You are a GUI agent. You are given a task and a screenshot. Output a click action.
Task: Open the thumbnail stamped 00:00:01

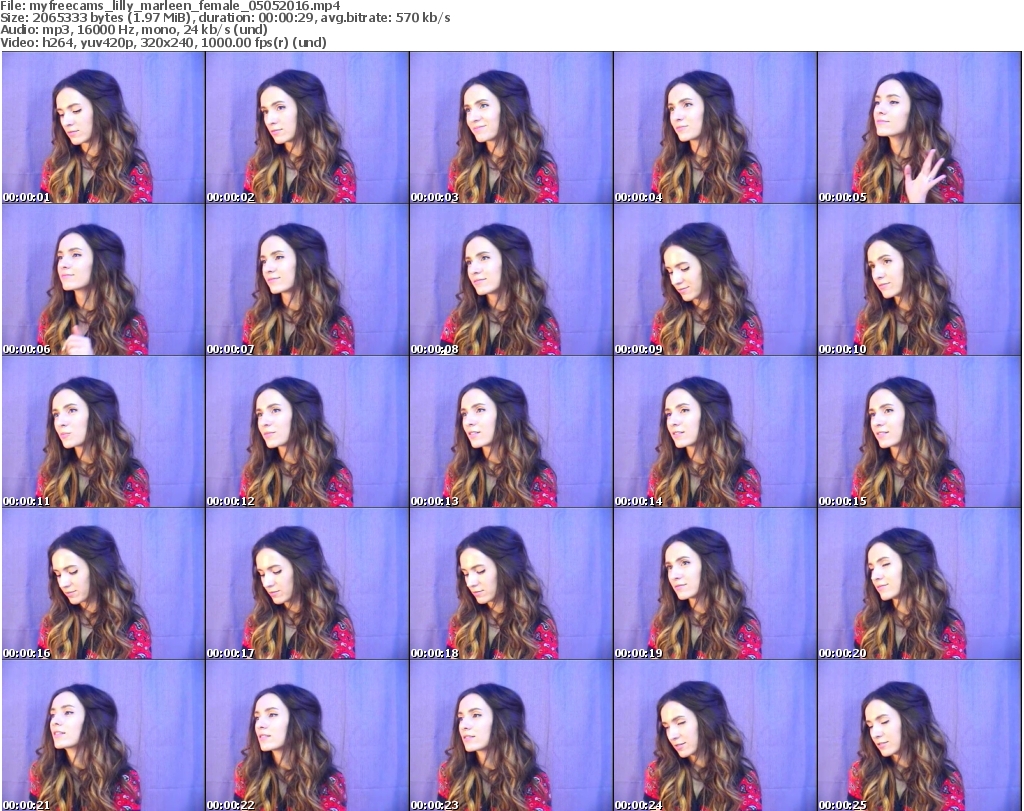103,127
